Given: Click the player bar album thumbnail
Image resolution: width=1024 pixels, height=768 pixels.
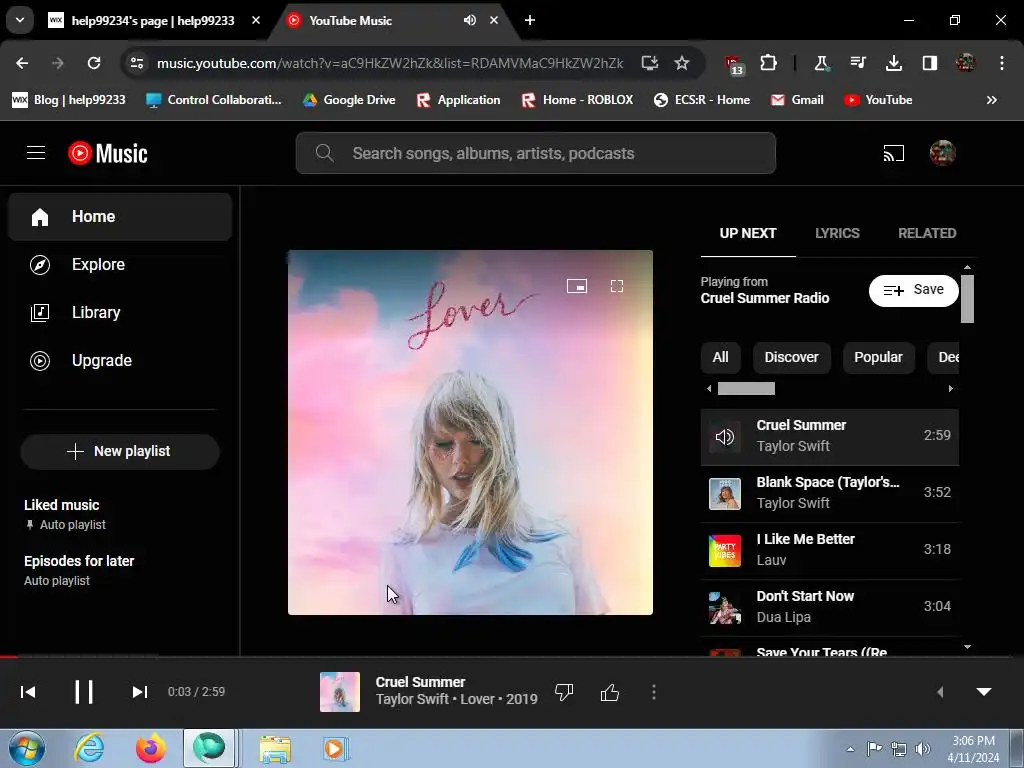Looking at the screenshot, I should [340, 692].
